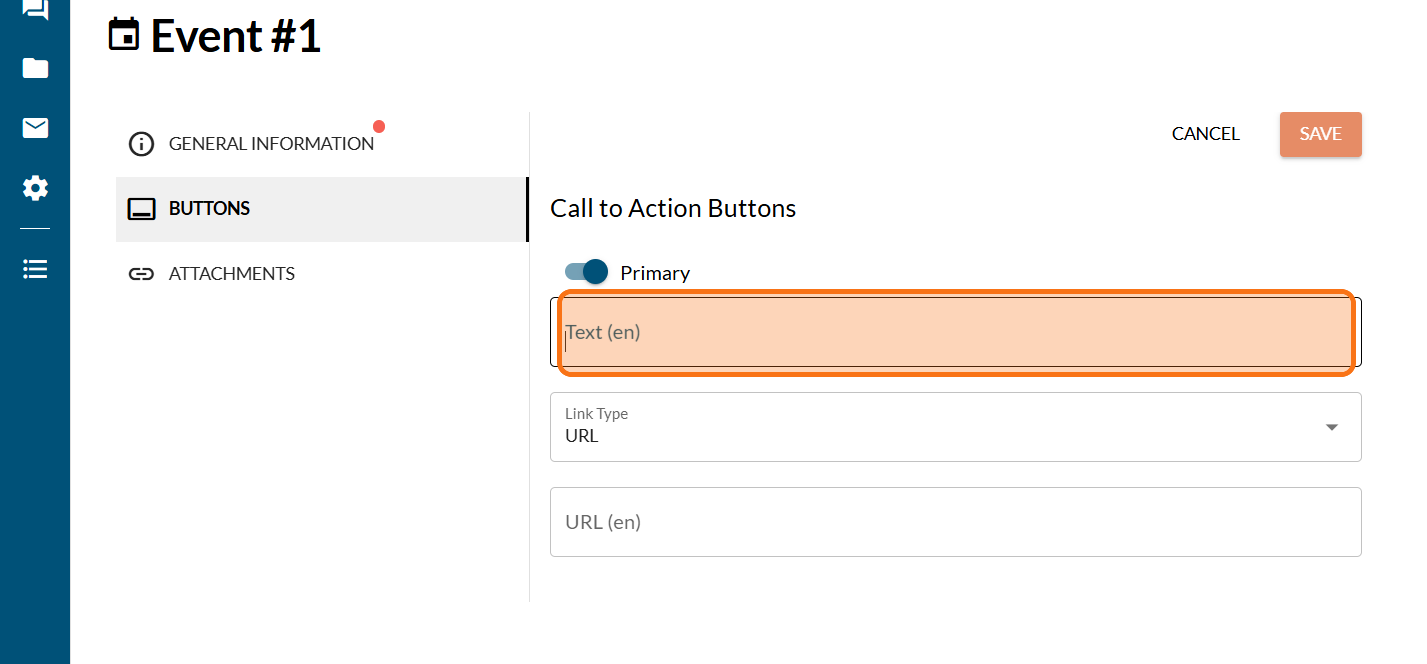
Task: Open the settings gear icon
Action: coord(35,188)
